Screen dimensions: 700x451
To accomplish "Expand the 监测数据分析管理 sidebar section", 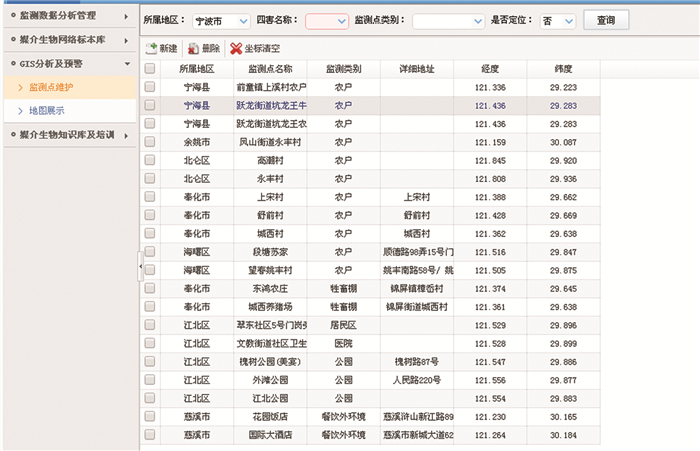I will (69, 17).
